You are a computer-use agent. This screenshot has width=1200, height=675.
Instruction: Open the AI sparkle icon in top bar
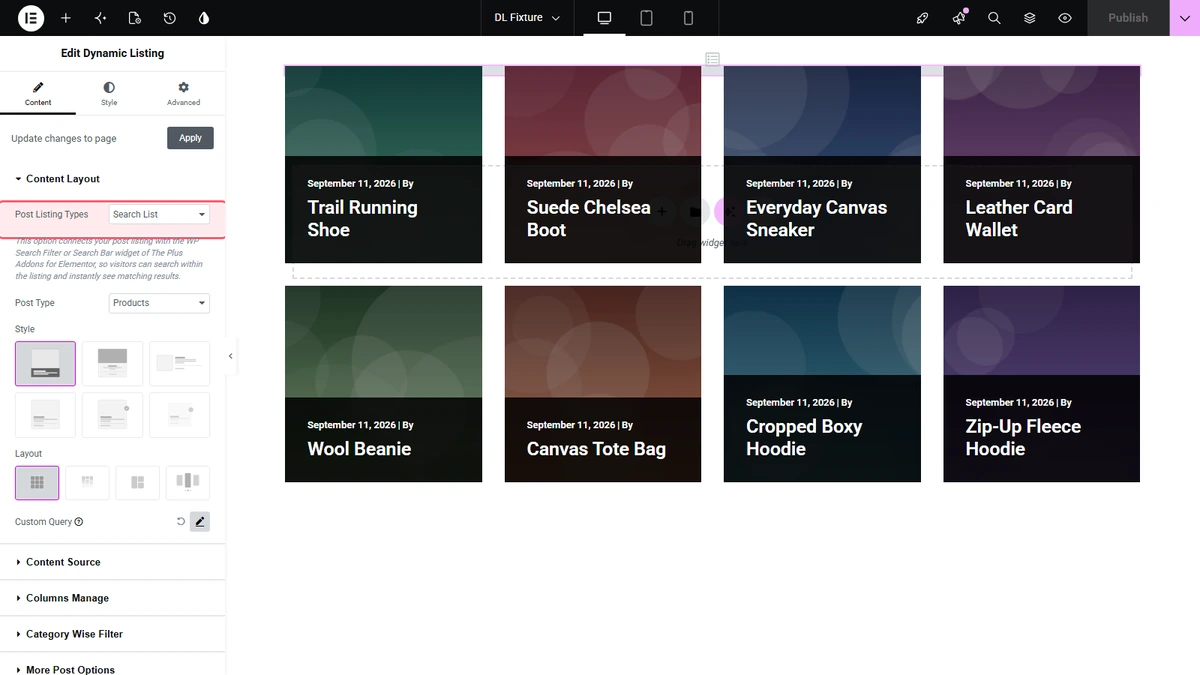(100, 18)
